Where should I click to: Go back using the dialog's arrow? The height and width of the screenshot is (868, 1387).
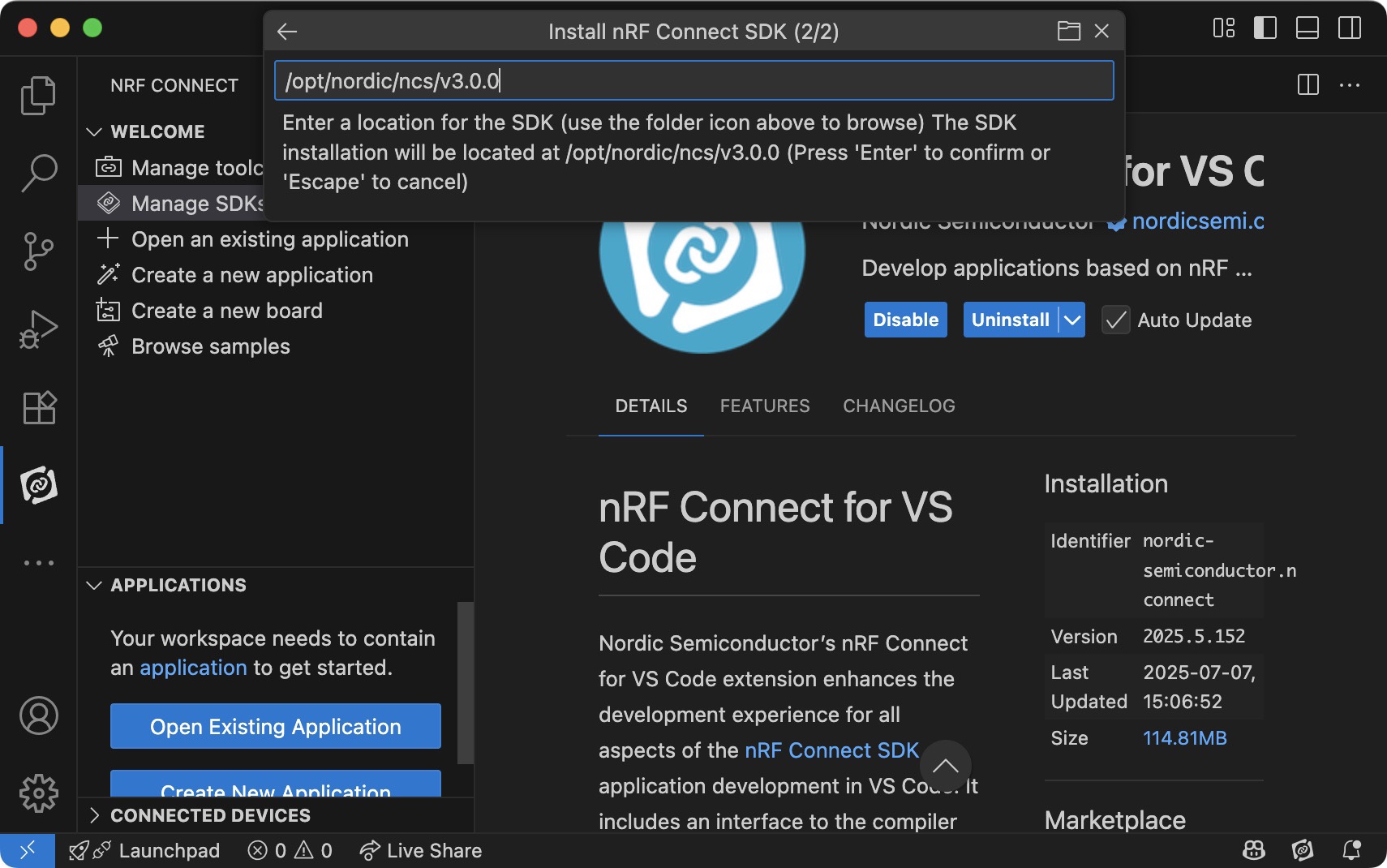pos(287,32)
